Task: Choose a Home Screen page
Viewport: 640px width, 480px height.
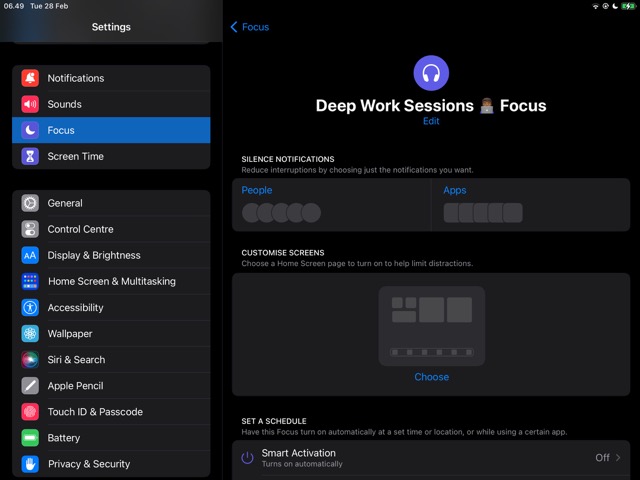Action: [x=431, y=377]
